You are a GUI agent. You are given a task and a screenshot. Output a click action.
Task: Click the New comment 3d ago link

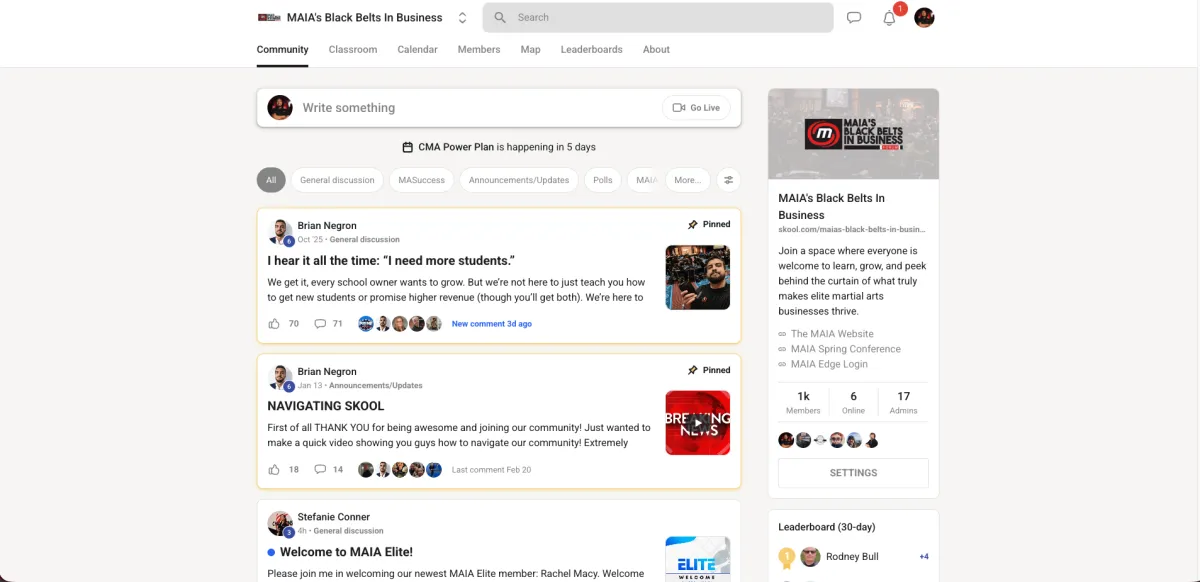point(492,324)
